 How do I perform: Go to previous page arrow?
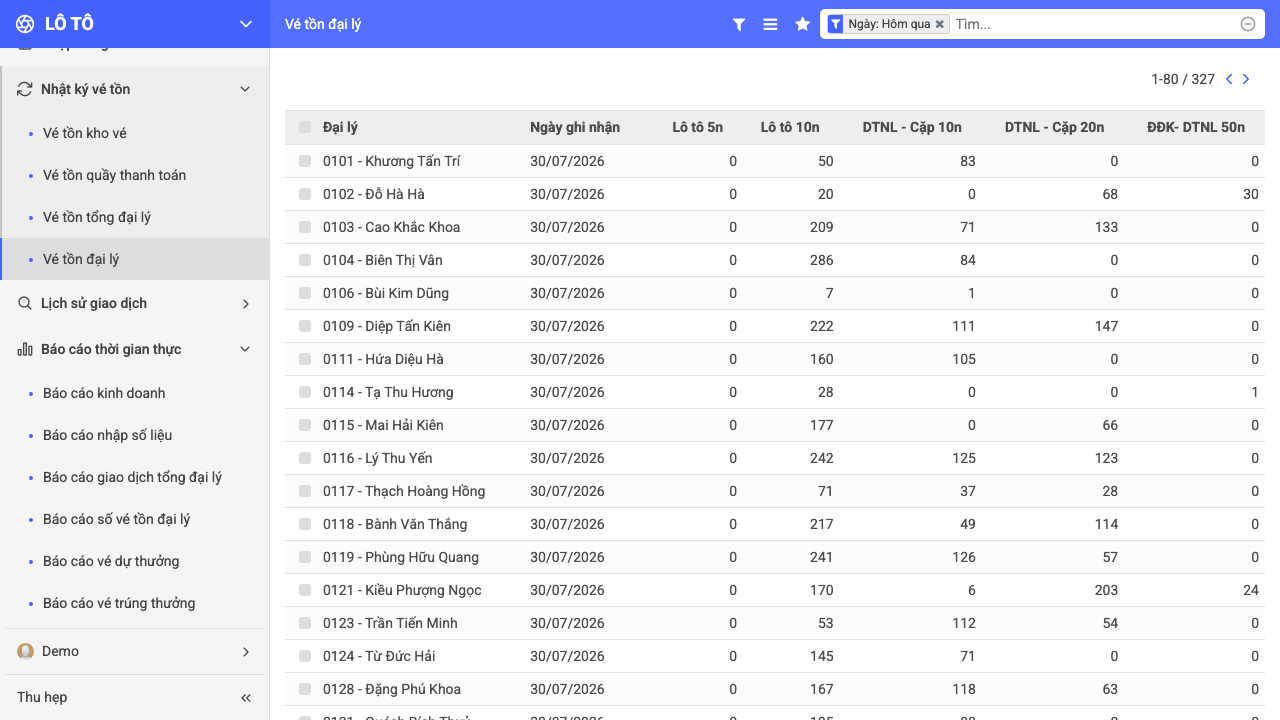[1229, 79]
